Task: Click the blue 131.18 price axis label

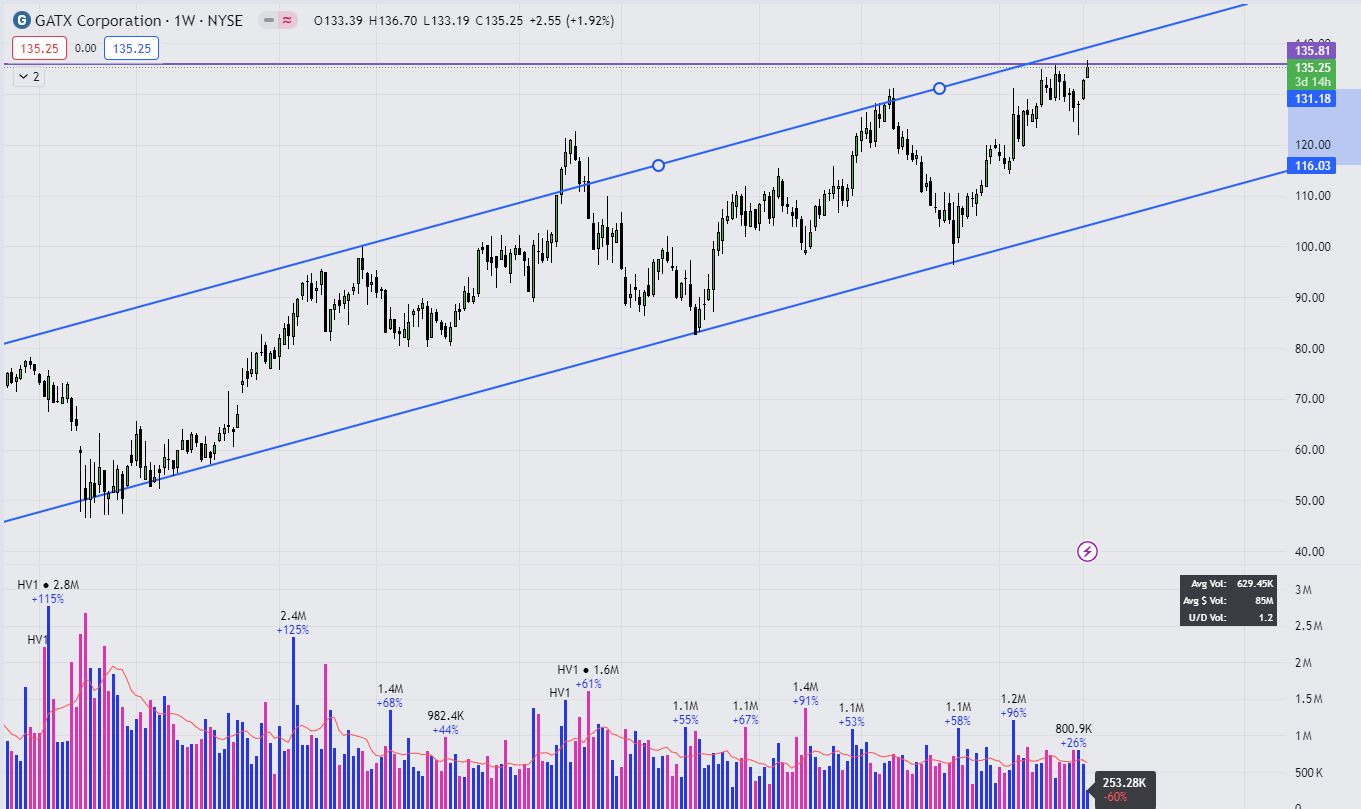Action: 1311,99
